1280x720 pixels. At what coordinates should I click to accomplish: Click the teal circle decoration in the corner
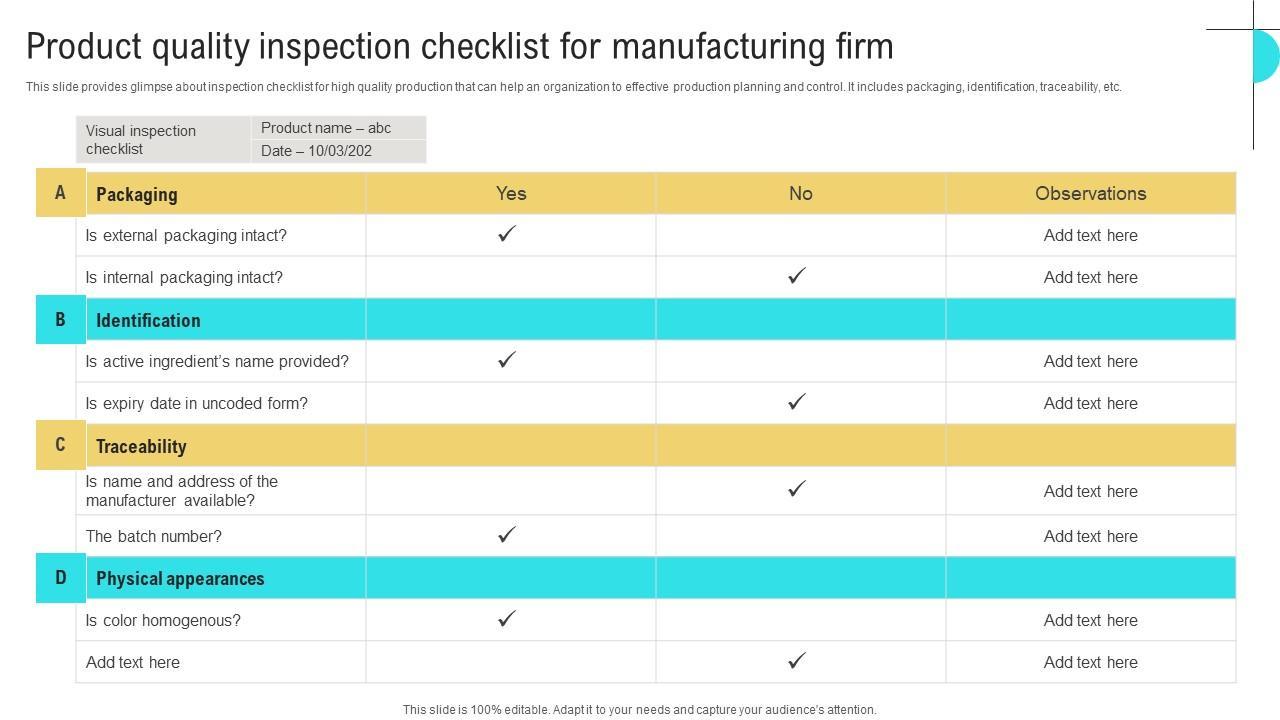tap(1266, 56)
